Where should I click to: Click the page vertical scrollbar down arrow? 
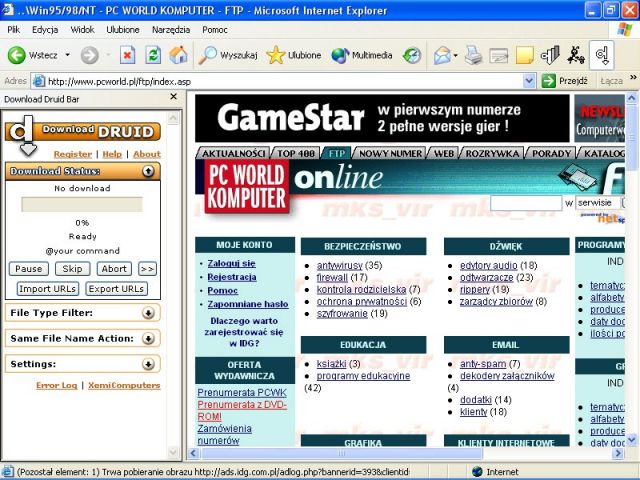631,440
